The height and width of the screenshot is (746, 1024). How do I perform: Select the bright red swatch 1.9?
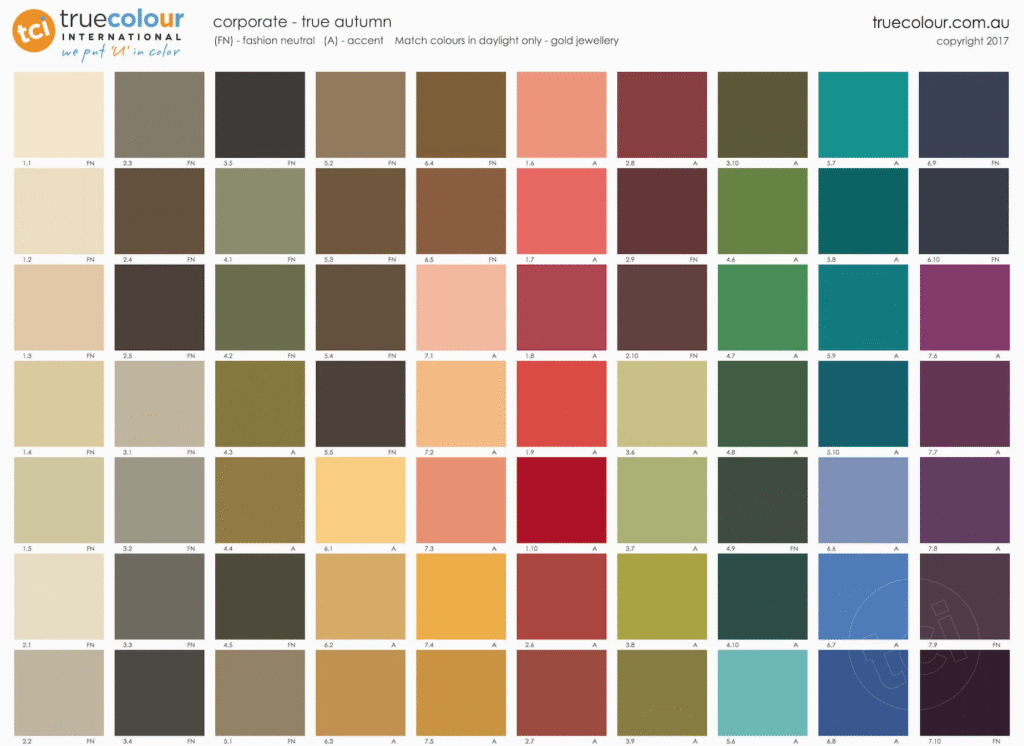click(x=561, y=403)
